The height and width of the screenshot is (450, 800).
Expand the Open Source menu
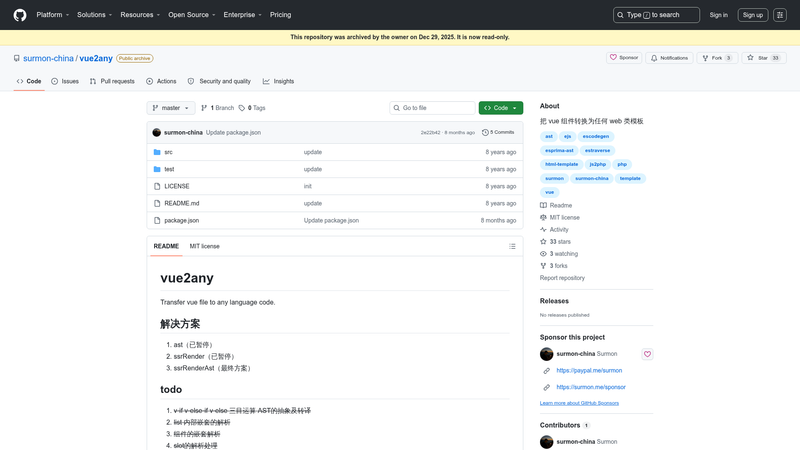[192, 15]
